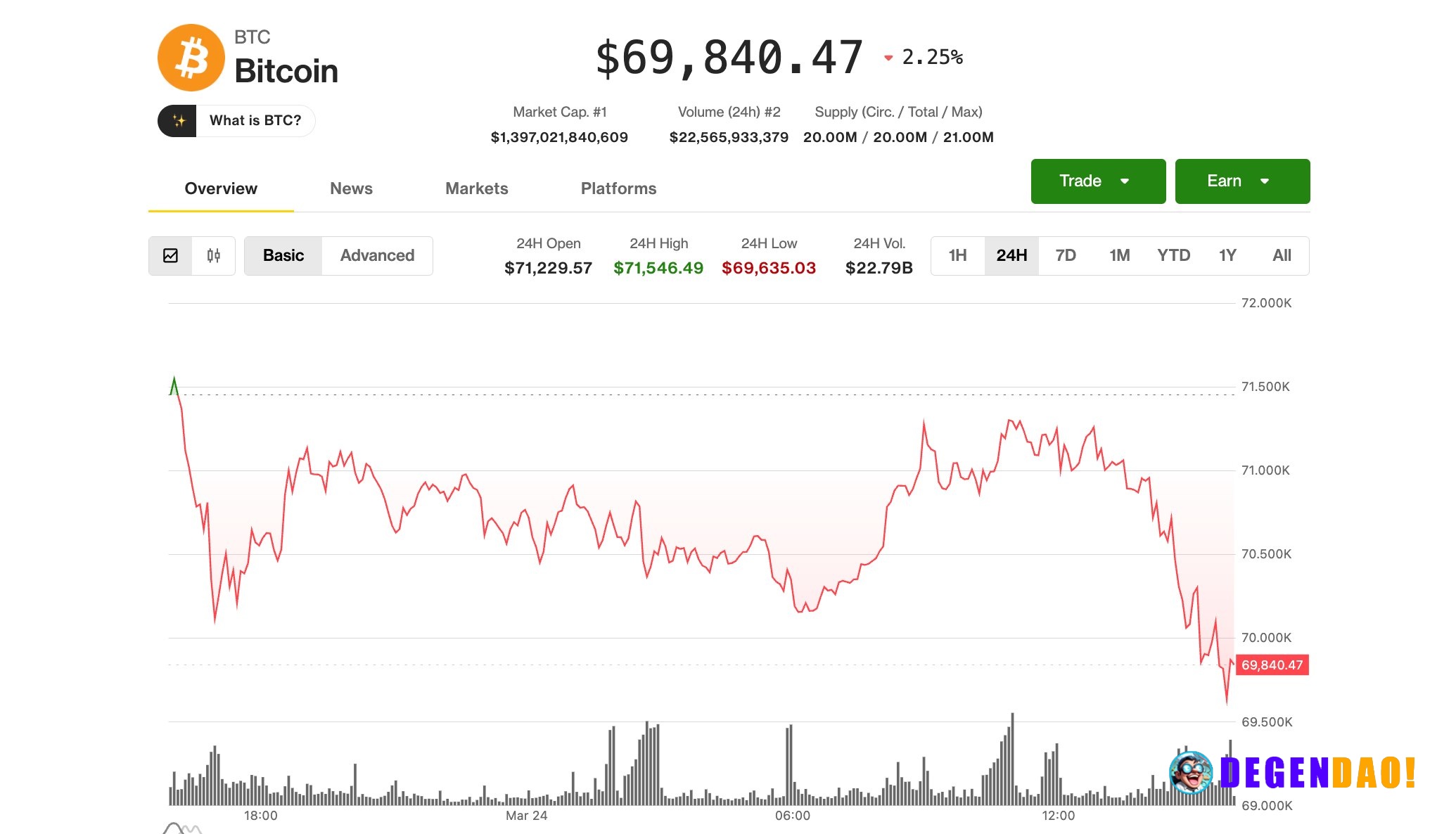
Task: Enable the 1H time range
Action: coord(958,255)
